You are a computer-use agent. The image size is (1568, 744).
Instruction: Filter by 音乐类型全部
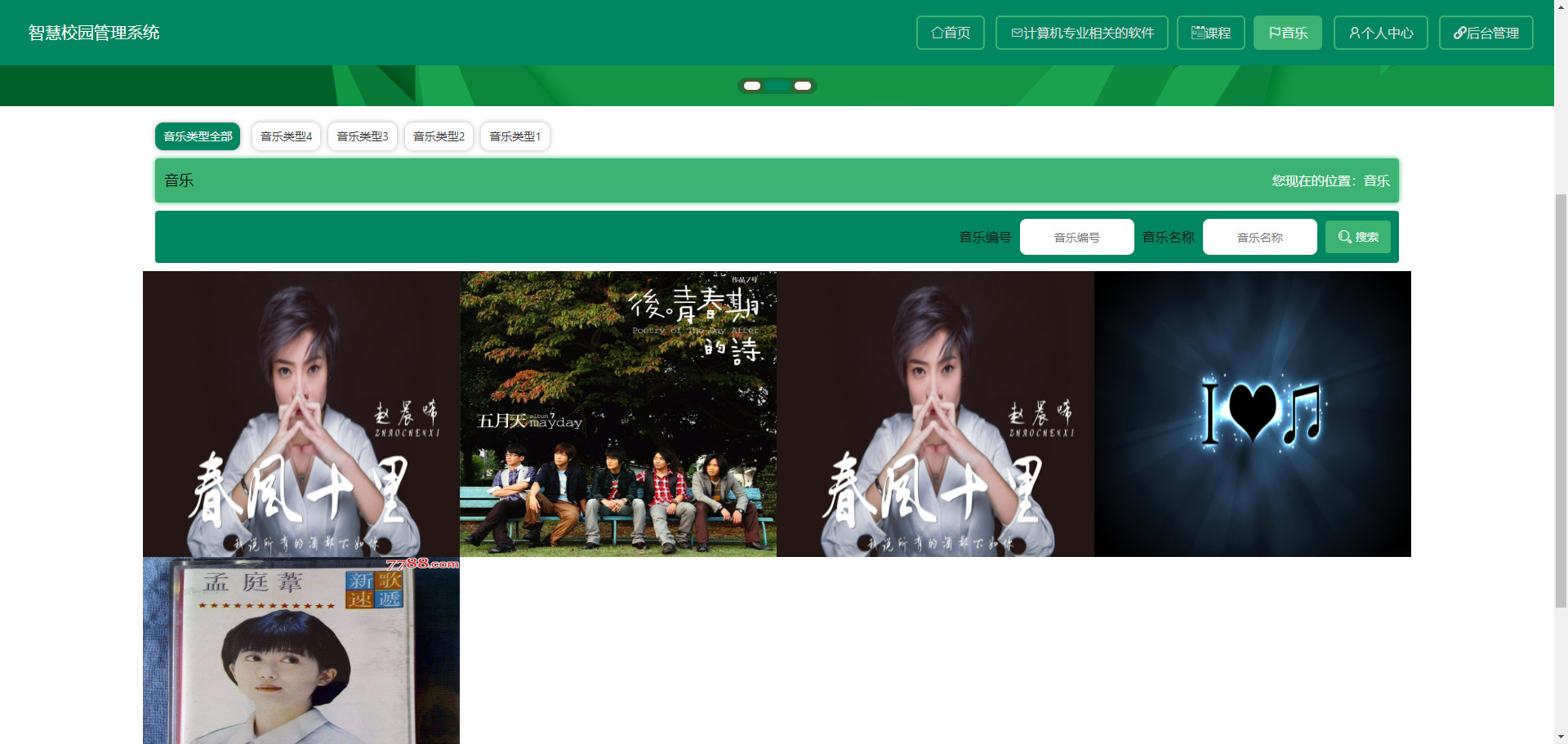(x=198, y=136)
